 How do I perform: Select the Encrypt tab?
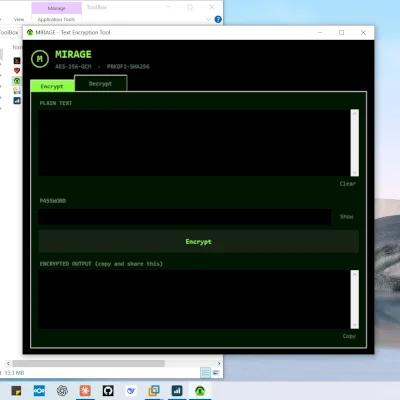click(52, 86)
